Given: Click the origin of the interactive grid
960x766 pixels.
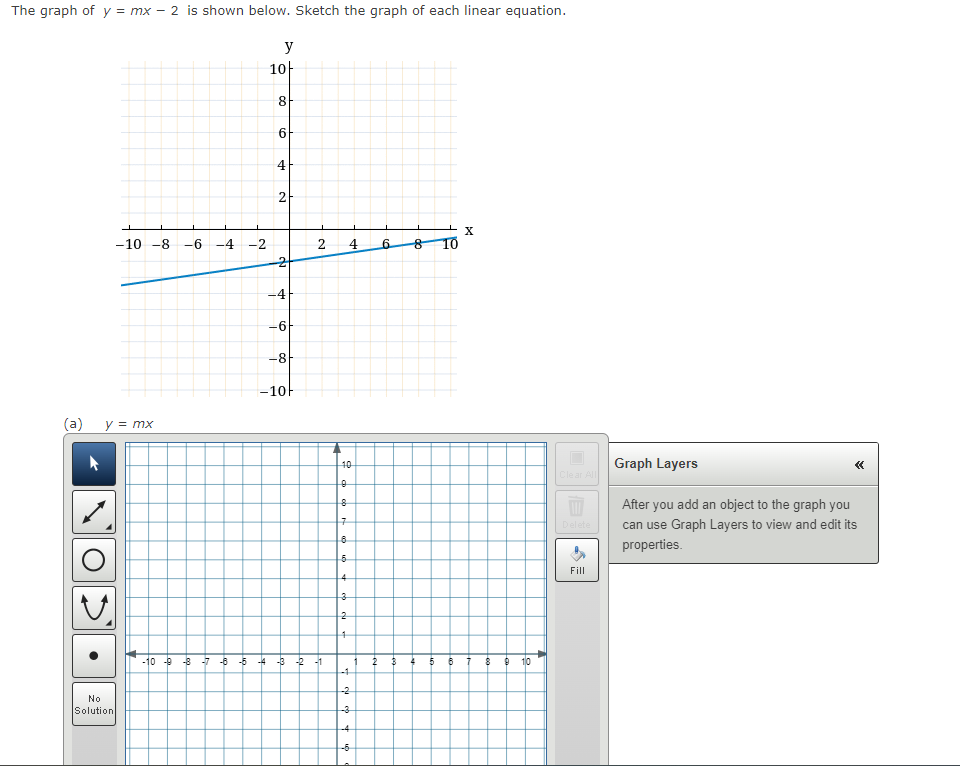Looking at the screenshot, I should point(338,656).
